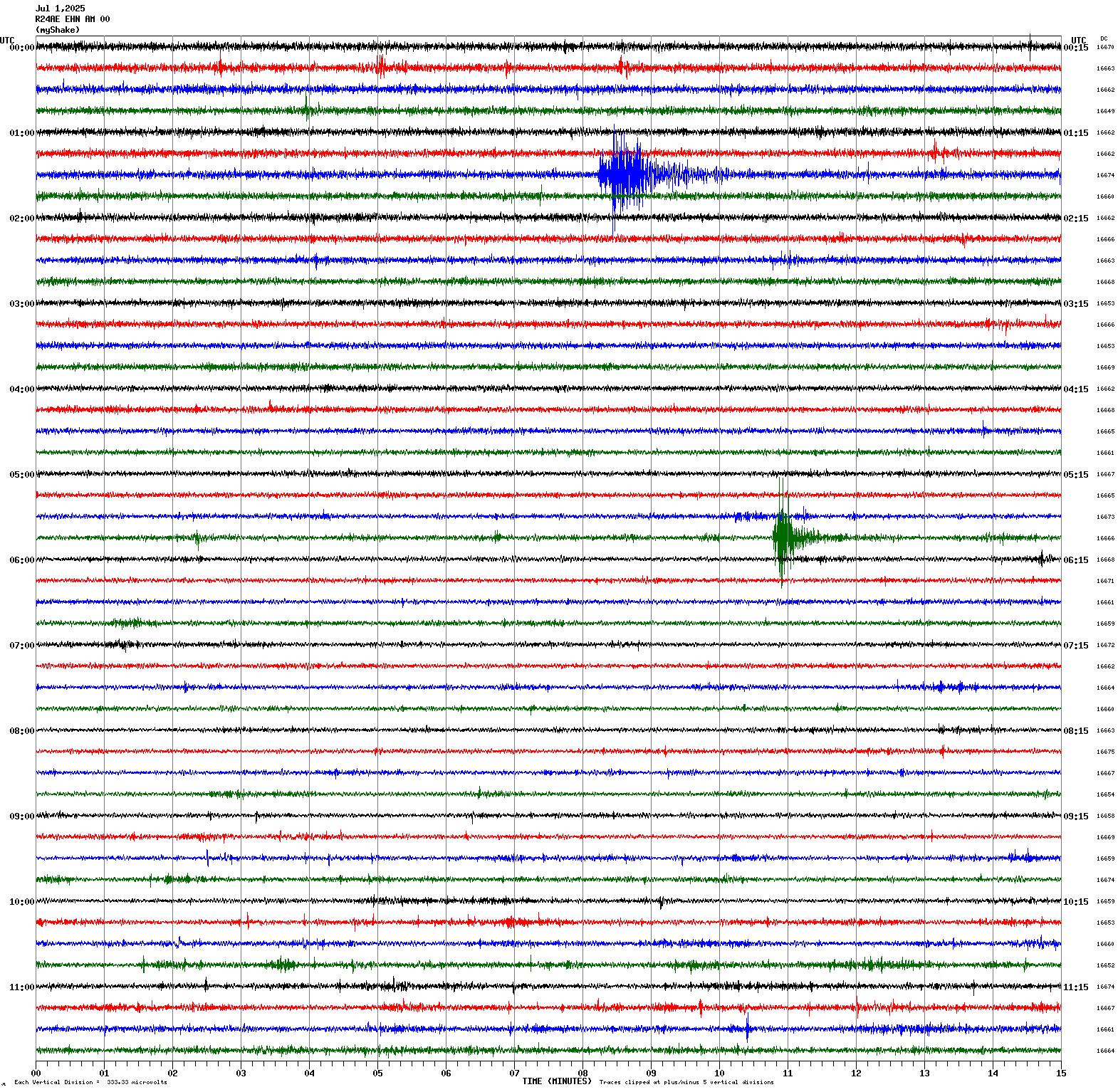This screenshot has width=1118, height=1092.
Task: Click the 'UTC' label at top right
Action: click(x=1079, y=41)
